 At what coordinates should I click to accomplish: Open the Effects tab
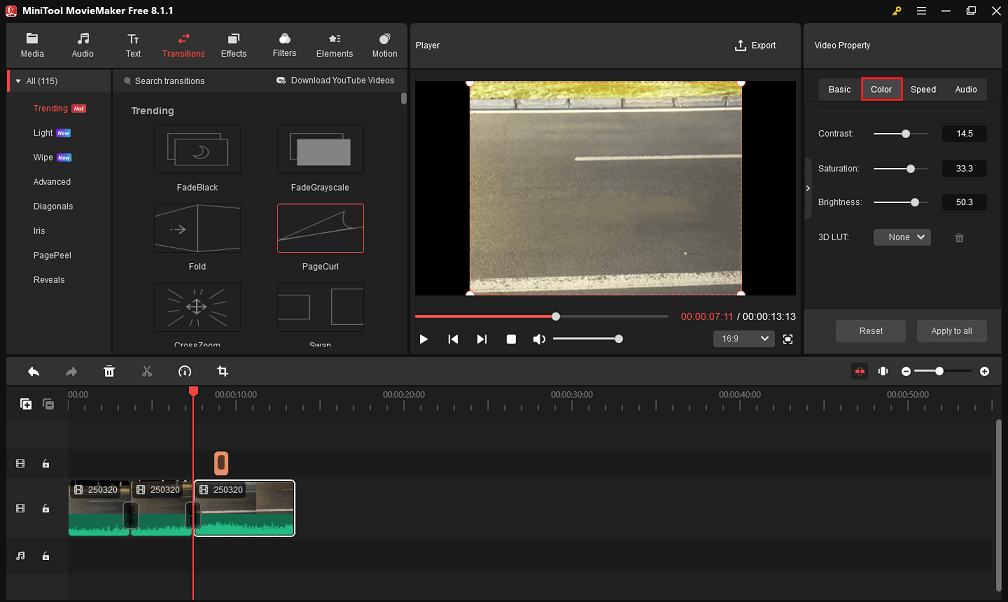[x=233, y=46]
